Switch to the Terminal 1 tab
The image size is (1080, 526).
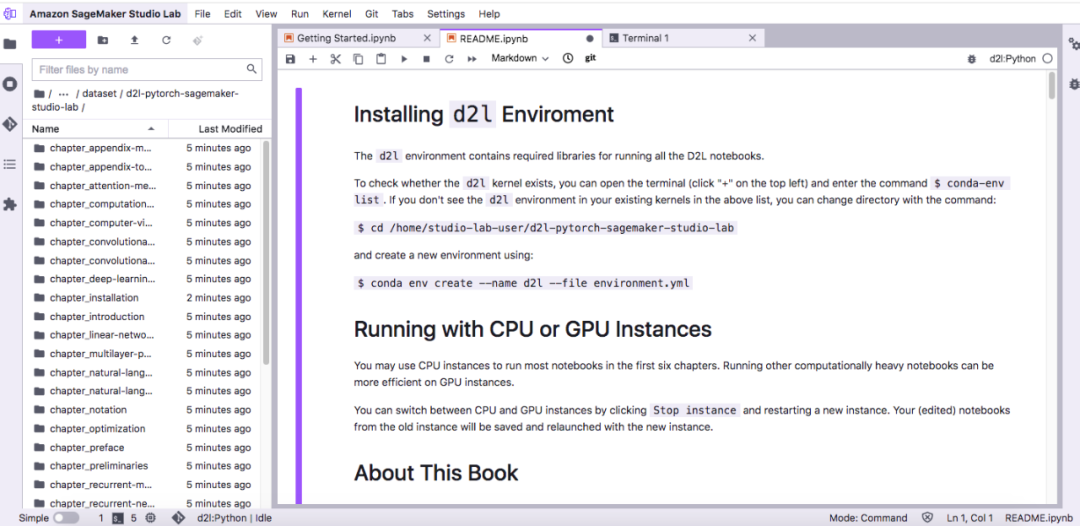(645, 38)
